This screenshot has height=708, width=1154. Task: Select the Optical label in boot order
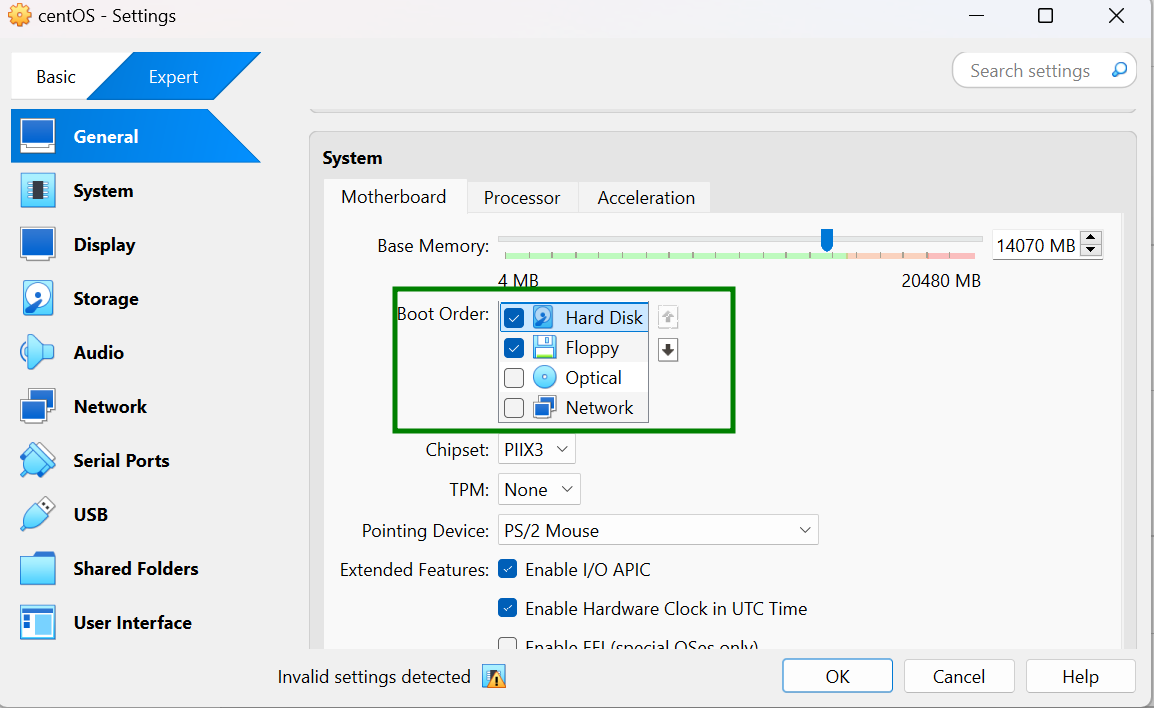point(593,378)
